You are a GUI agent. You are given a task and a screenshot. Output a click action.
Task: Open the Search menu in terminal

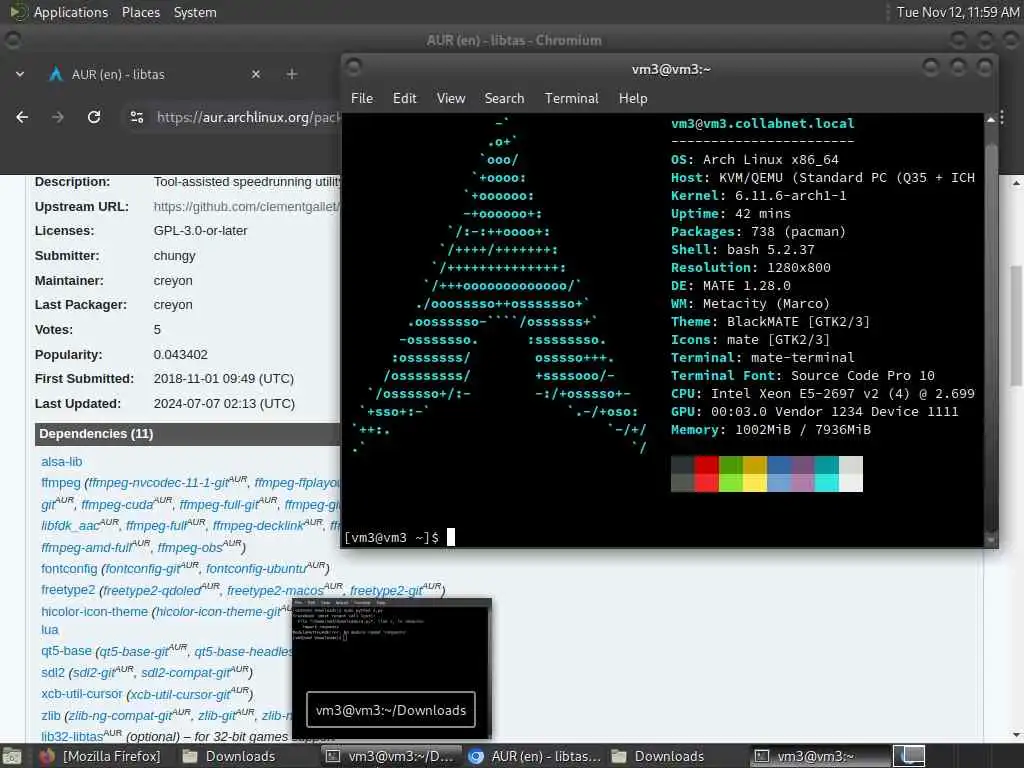click(x=504, y=99)
